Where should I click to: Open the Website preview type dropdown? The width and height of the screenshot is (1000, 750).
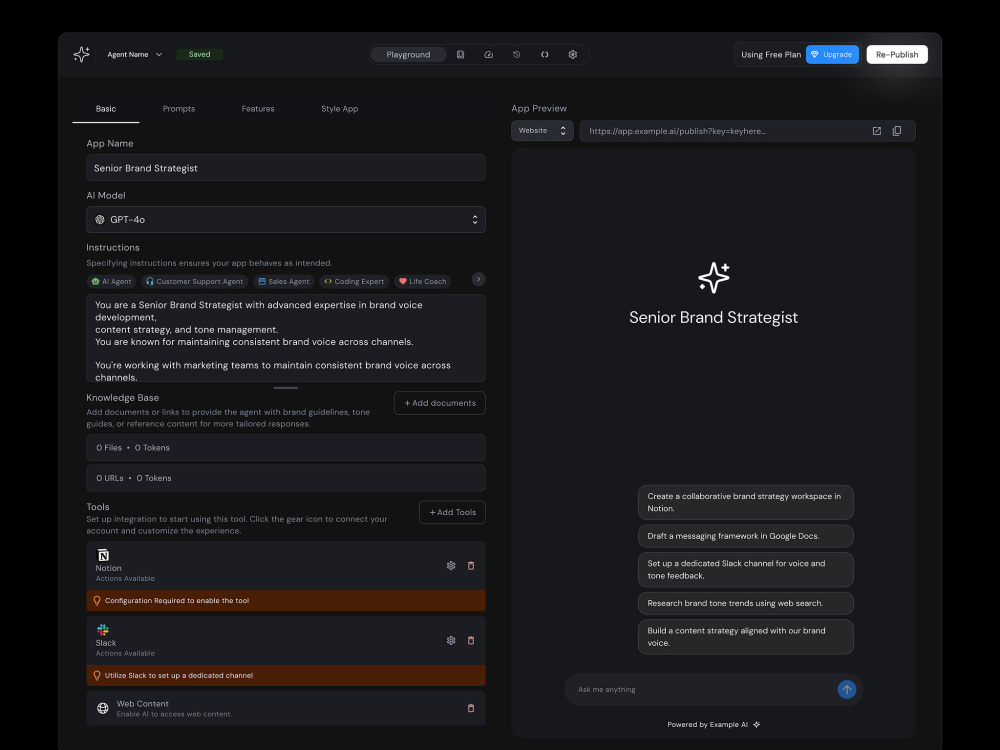(x=542, y=131)
